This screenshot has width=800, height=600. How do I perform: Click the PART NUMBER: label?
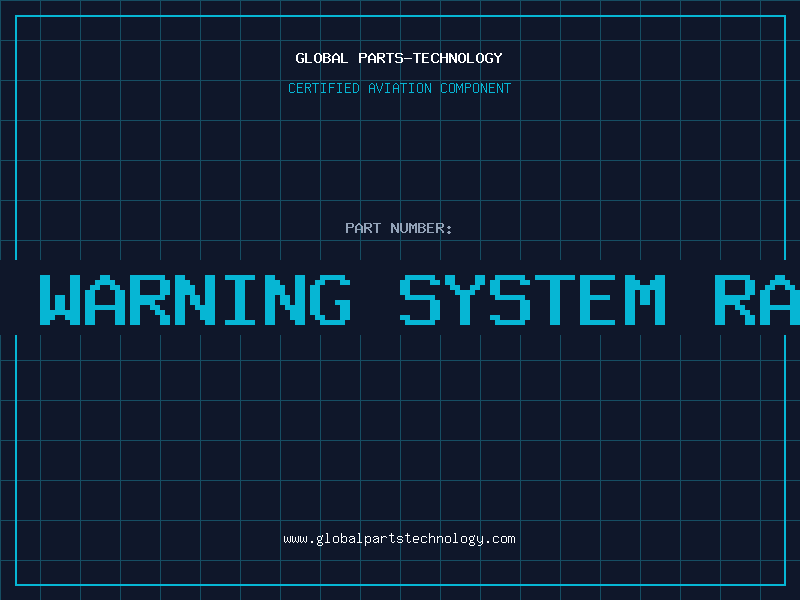coord(398,228)
